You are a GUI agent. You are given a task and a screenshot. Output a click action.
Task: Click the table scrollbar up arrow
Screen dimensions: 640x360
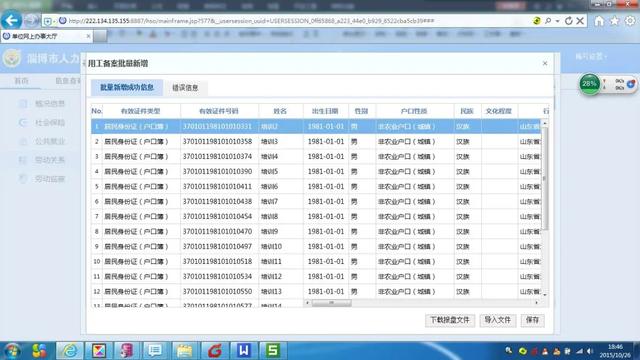(x=545, y=123)
